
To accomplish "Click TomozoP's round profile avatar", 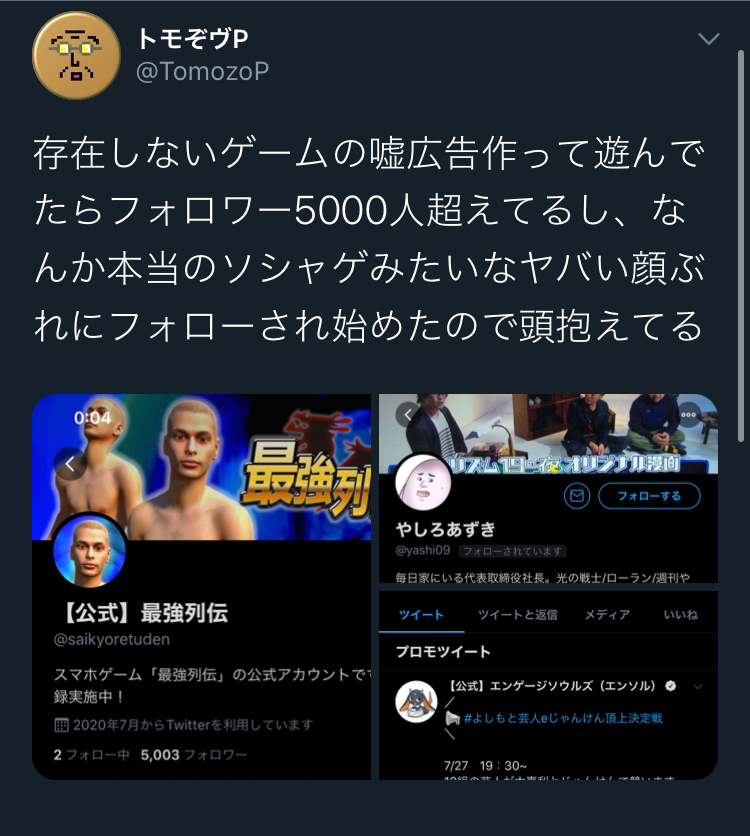I will tap(76, 55).
